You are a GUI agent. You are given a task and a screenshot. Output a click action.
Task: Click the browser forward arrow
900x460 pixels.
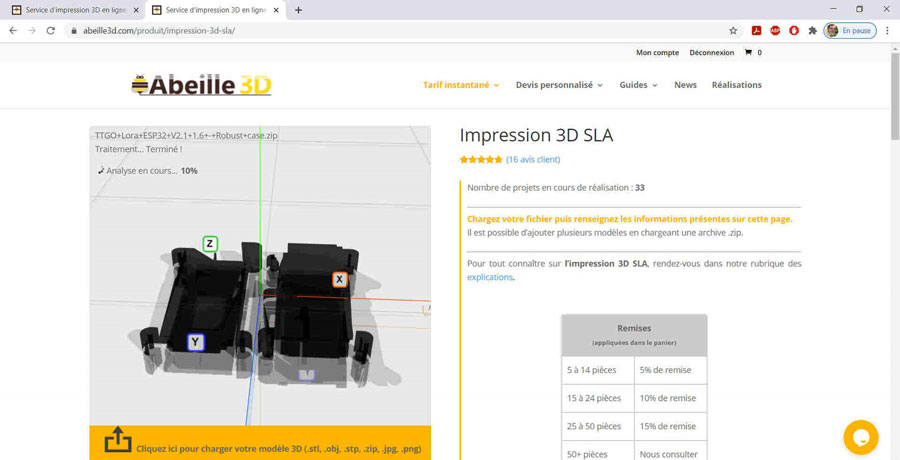tap(32, 30)
